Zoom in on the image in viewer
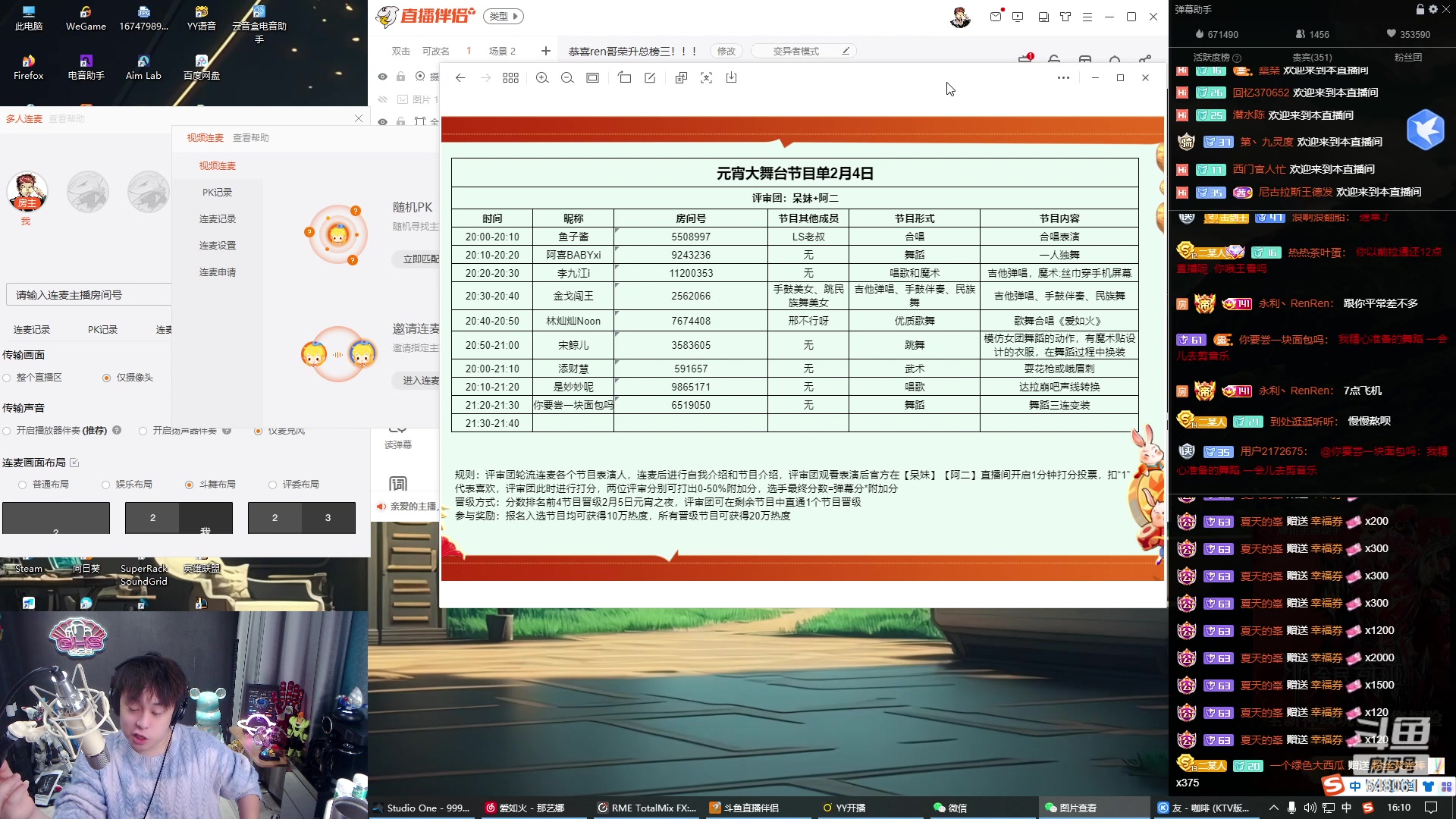The image size is (1456, 819). (x=542, y=78)
